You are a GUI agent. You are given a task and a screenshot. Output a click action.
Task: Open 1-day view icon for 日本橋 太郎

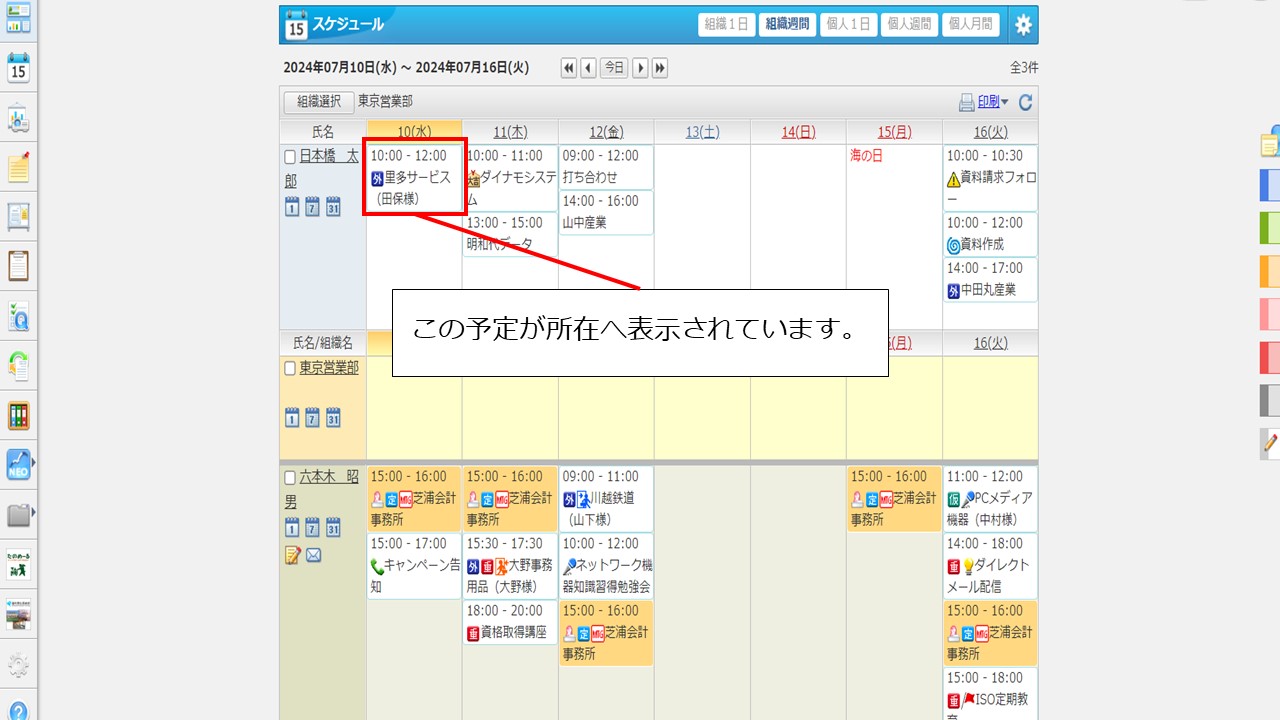(x=292, y=207)
